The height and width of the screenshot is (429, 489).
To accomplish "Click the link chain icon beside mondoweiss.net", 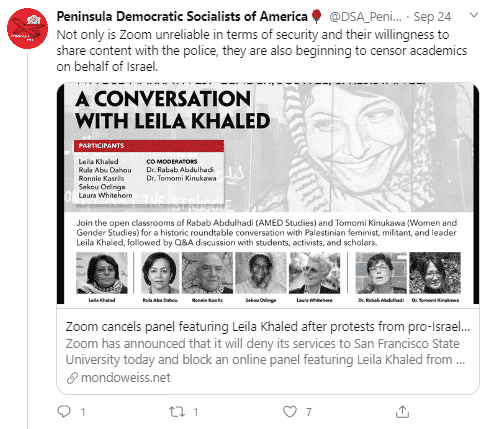I will [72, 378].
